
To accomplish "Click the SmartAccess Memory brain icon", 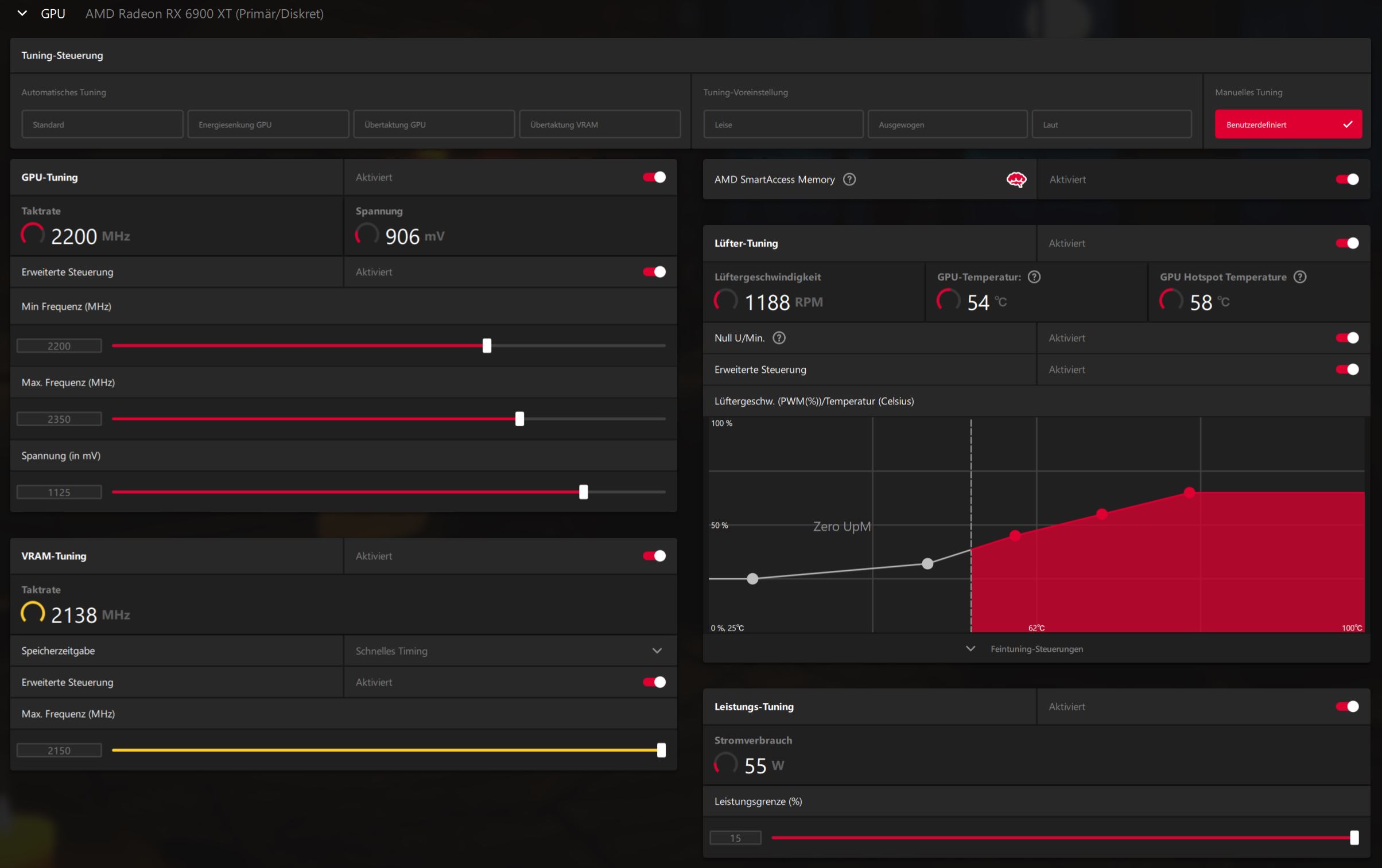I will (1016, 180).
